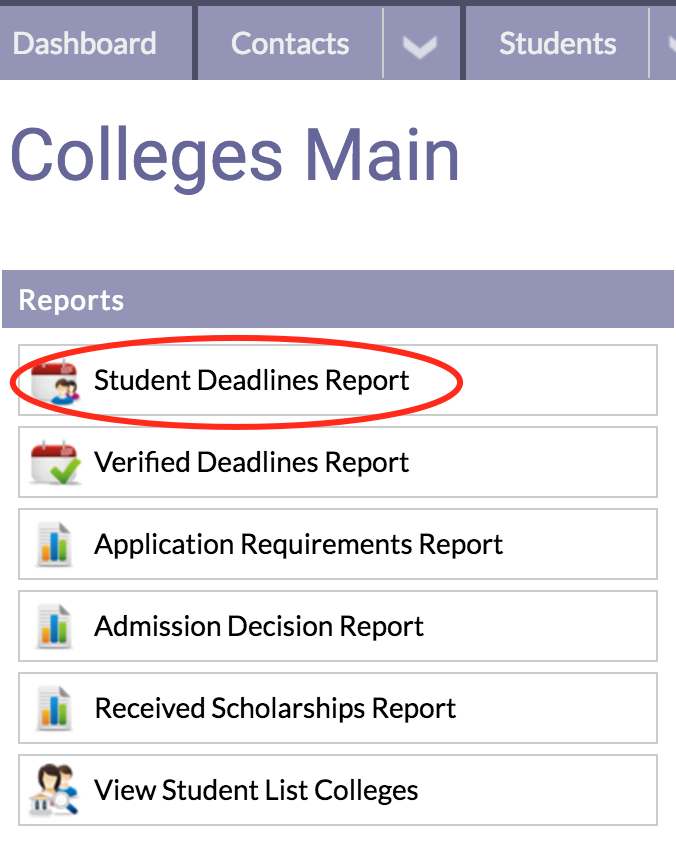
Task: Click the Colleges Main page title
Action: coord(235,156)
